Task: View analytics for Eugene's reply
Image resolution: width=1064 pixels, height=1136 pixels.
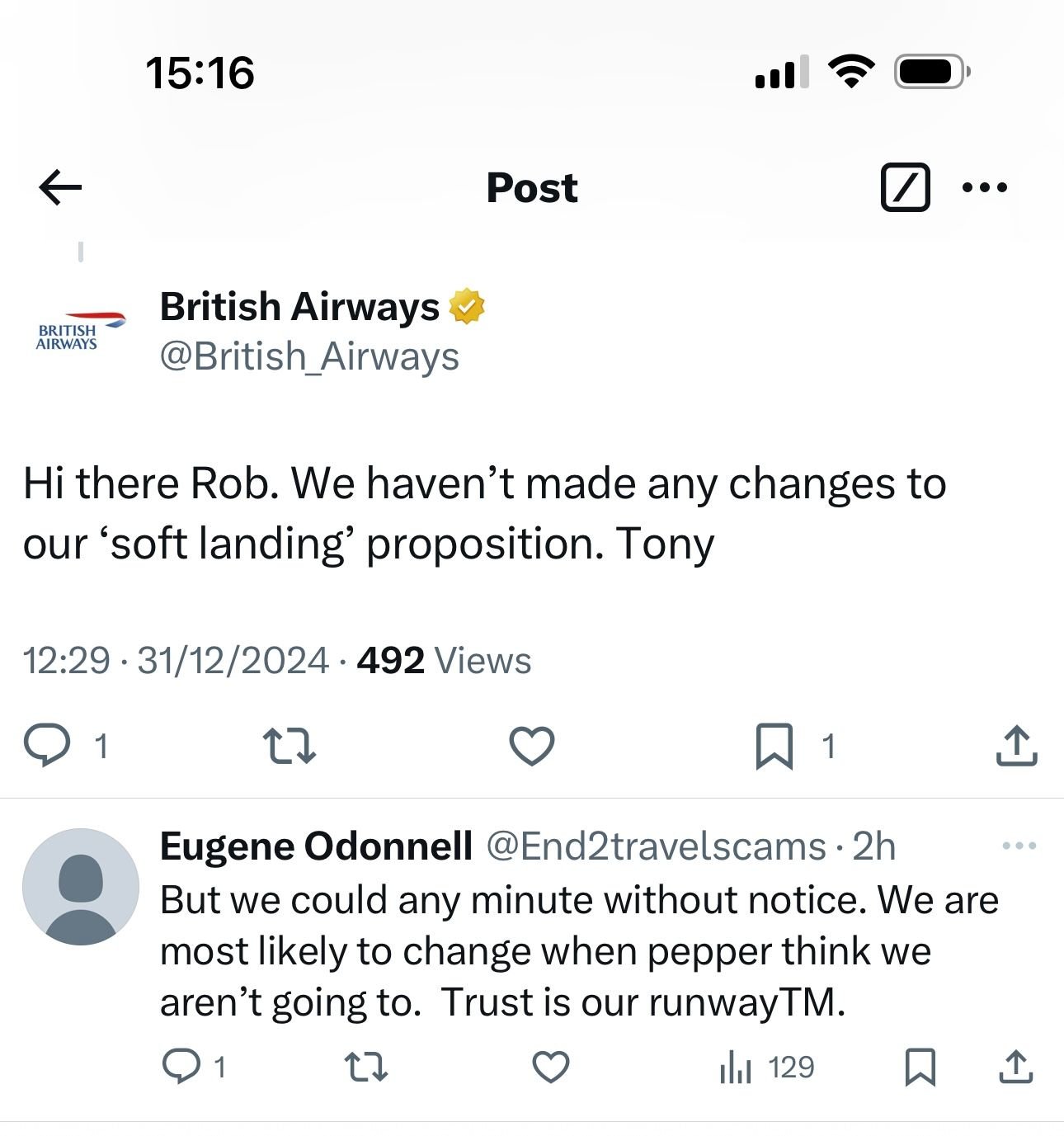Action: (x=736, y=1068)
